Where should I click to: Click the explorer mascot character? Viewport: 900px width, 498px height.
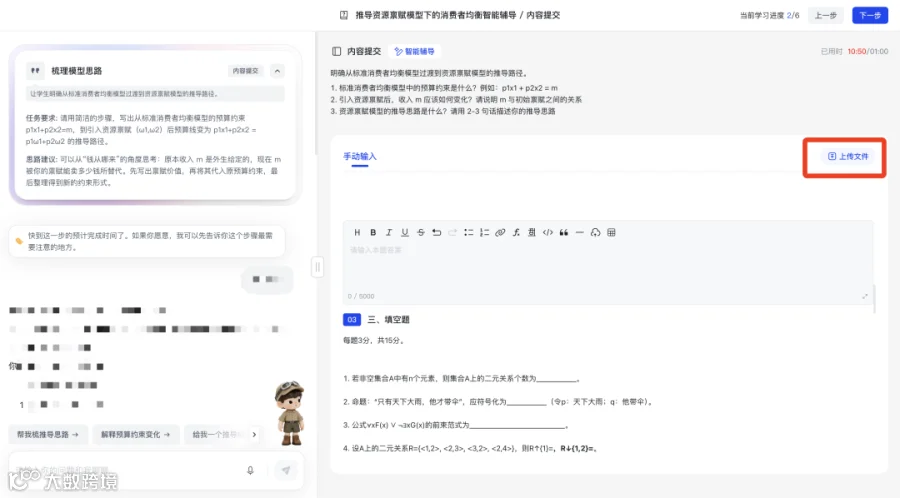pyautogui.click(x=289, y=413)
